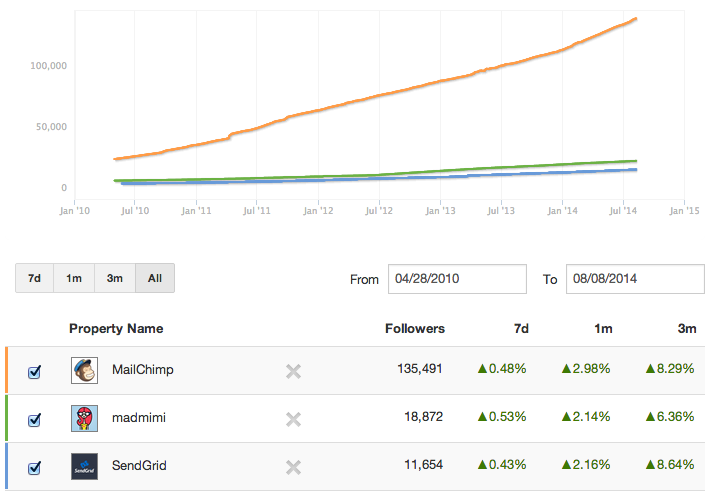Screen dimensions: 714x498
Task: Click the madmimi avatar icon
Action: coord(84,418)
